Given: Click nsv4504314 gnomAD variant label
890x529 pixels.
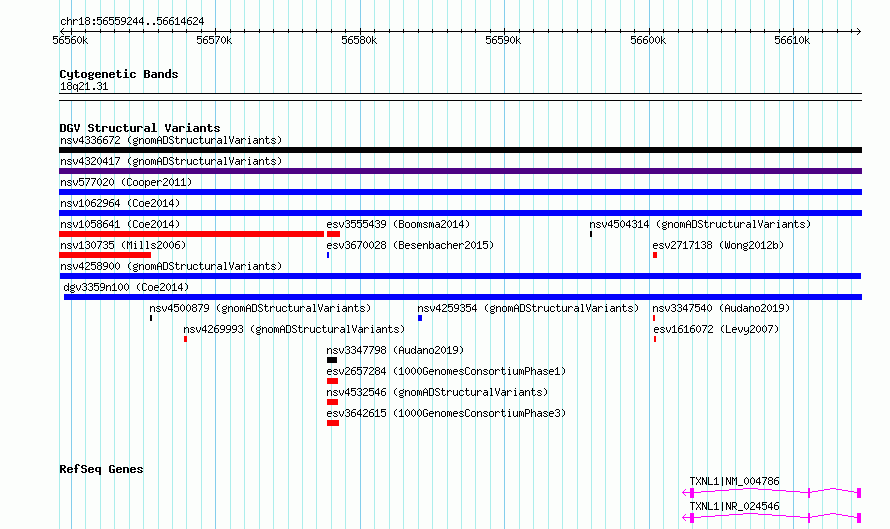Looking at the screenshot, I should 700,224.
